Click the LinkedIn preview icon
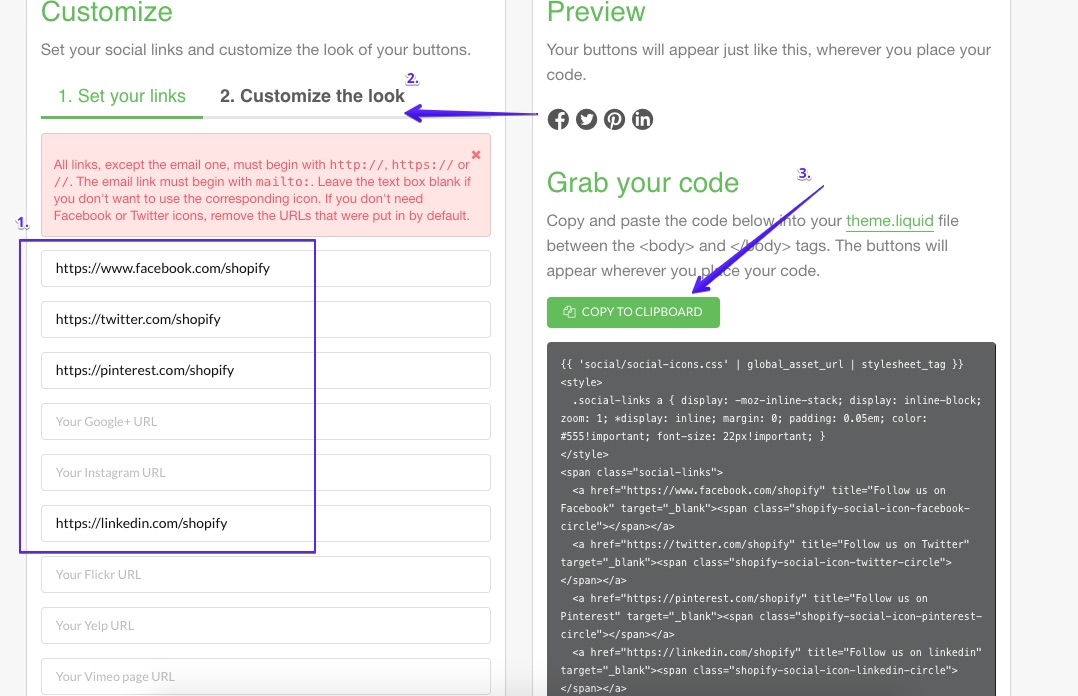 642,120
